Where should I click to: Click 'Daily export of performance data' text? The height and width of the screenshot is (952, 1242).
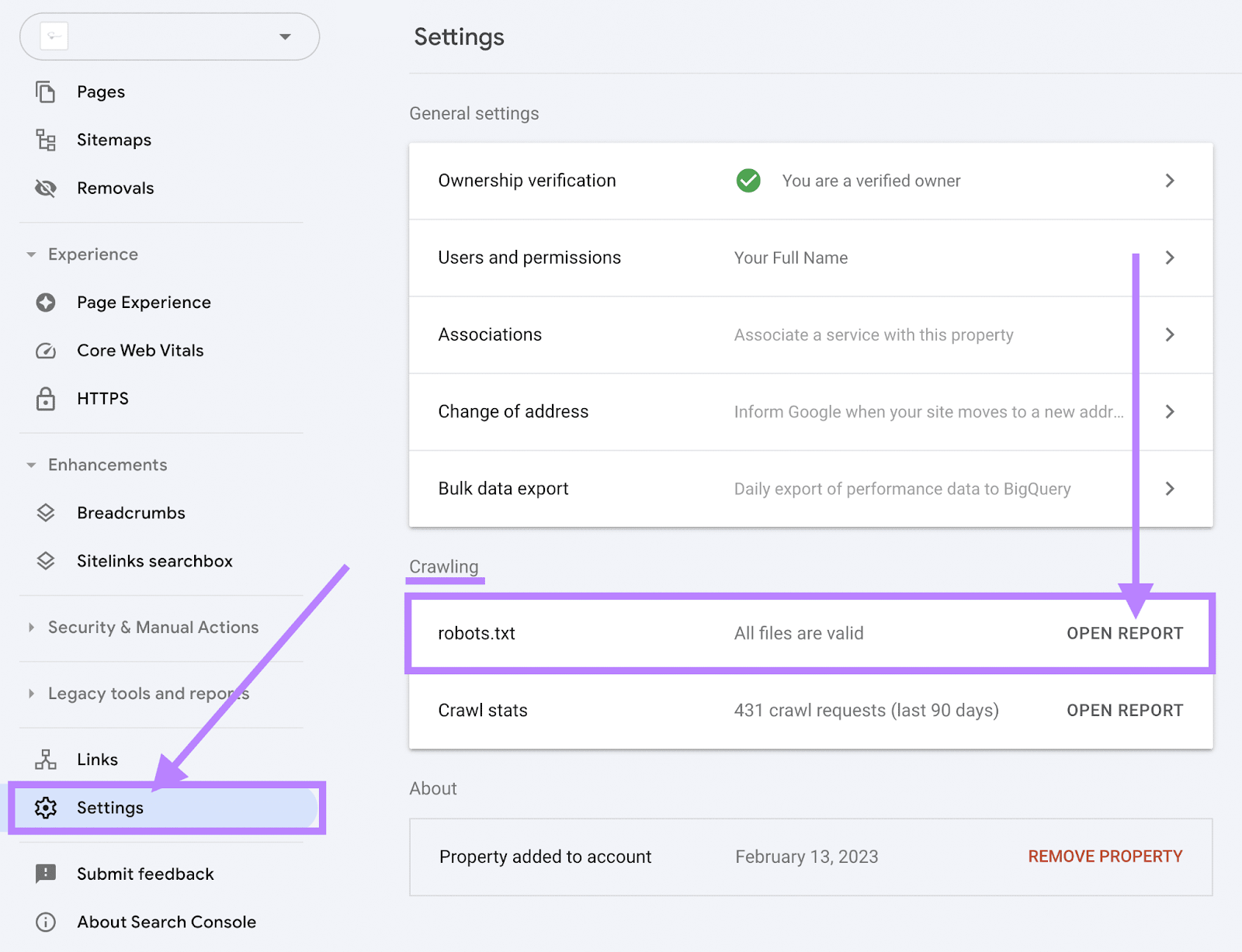pyautogui.click(x=903, y=489)
